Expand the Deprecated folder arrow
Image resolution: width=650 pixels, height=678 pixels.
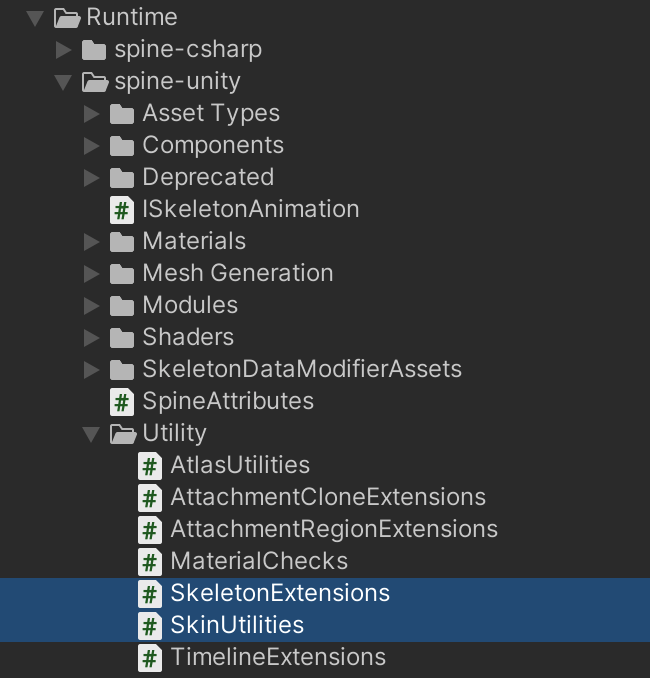pyautogui.click(x=92, y=178)
